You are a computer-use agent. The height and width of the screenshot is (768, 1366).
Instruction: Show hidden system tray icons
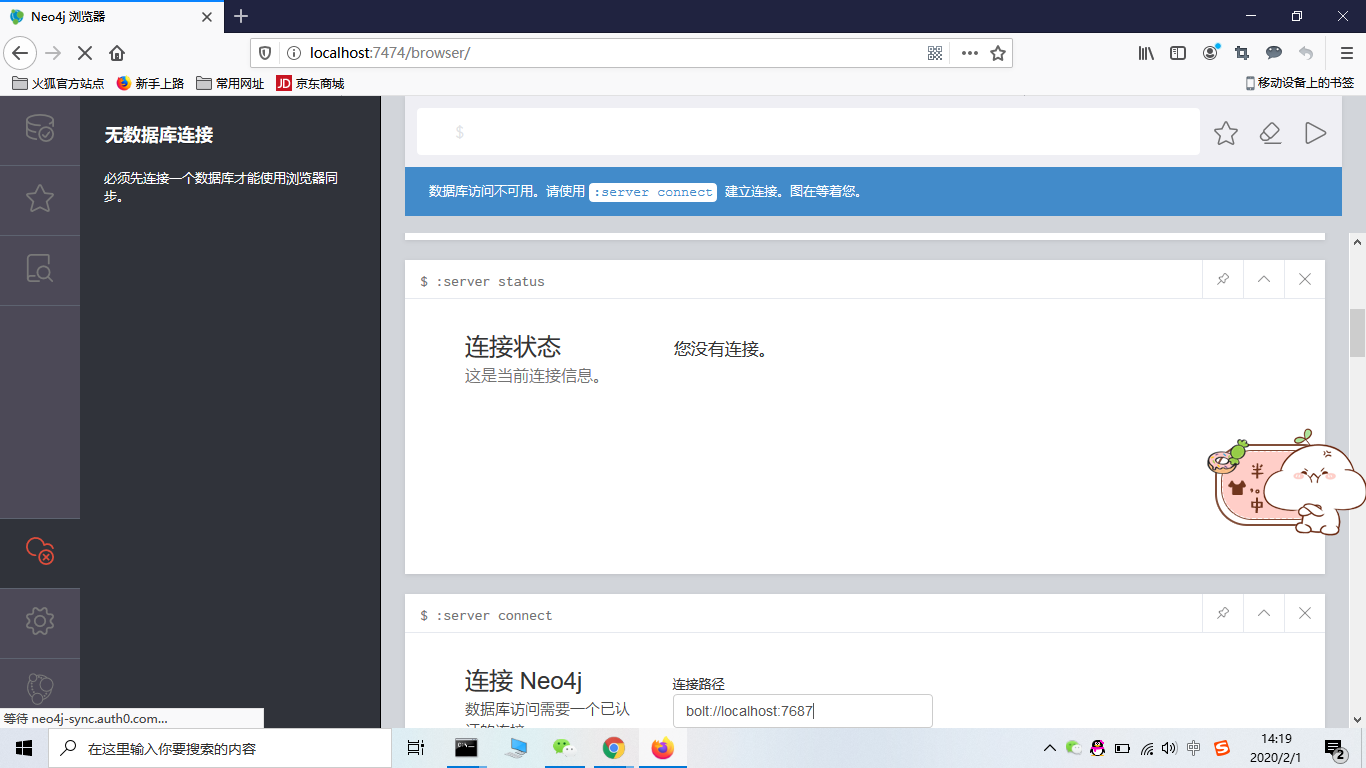[x=1050, y=748]
